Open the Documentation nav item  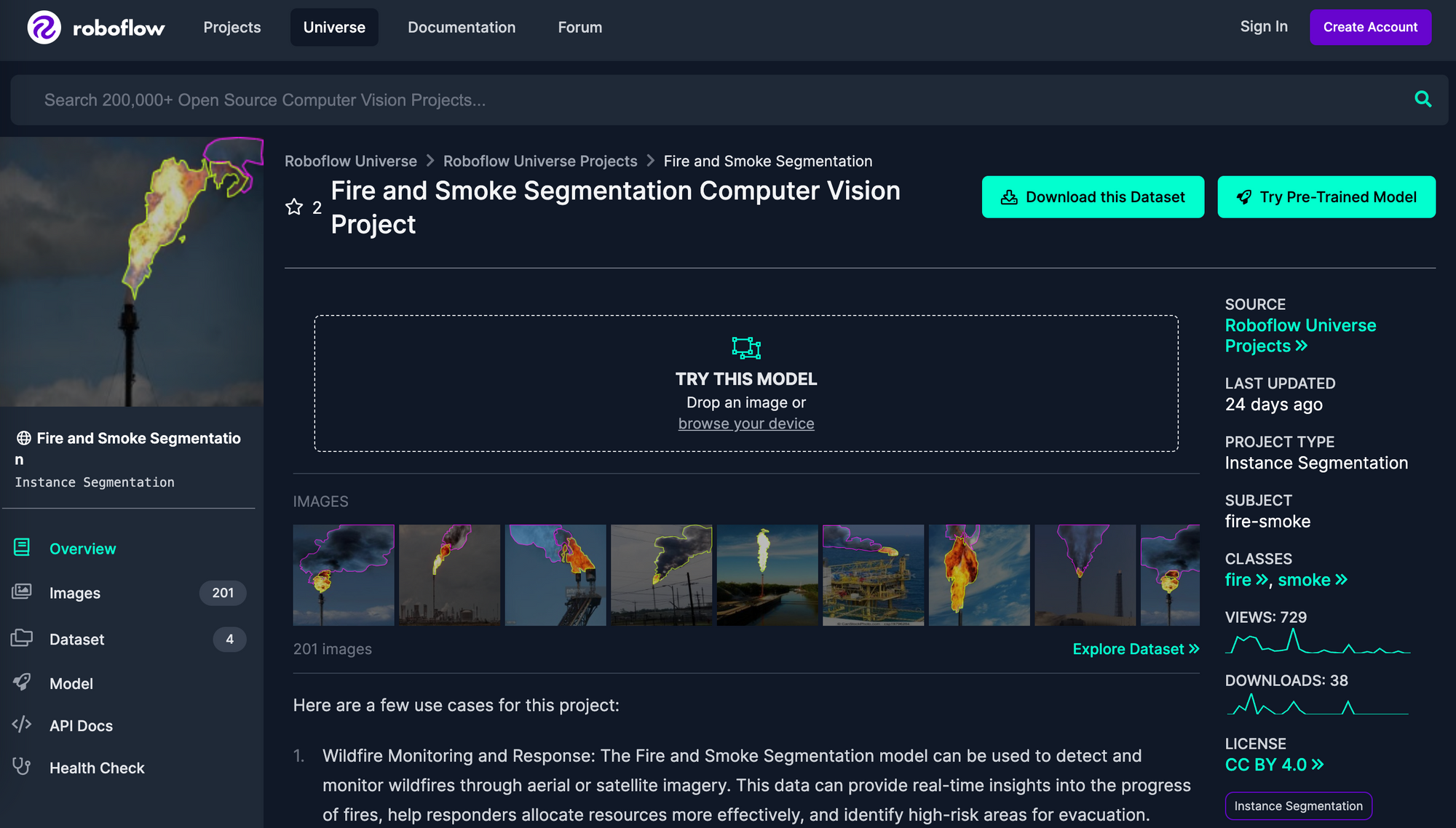pos(462,28)
